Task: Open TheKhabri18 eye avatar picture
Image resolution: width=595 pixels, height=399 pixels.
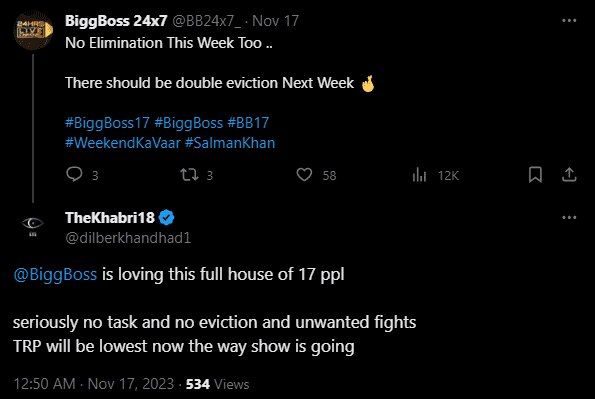Action: tap(33, 227)
